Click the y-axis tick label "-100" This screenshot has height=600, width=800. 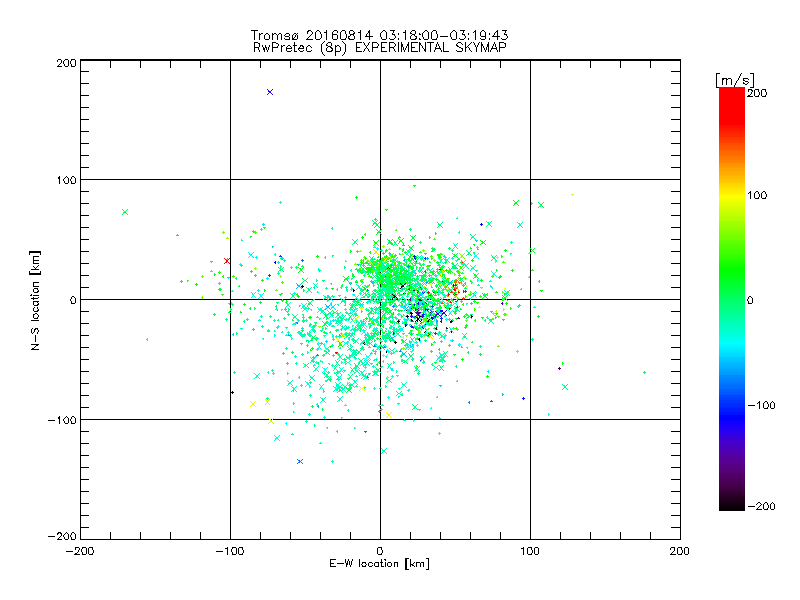62,420
